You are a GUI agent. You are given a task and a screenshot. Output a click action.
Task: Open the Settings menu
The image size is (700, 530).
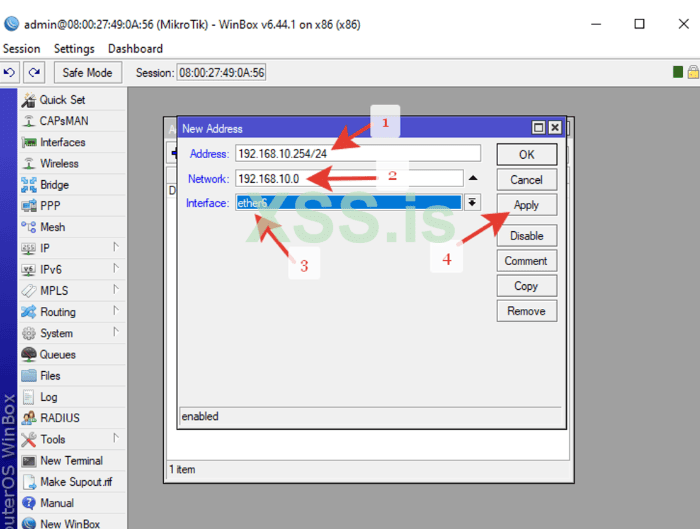(x=74, y=49)
